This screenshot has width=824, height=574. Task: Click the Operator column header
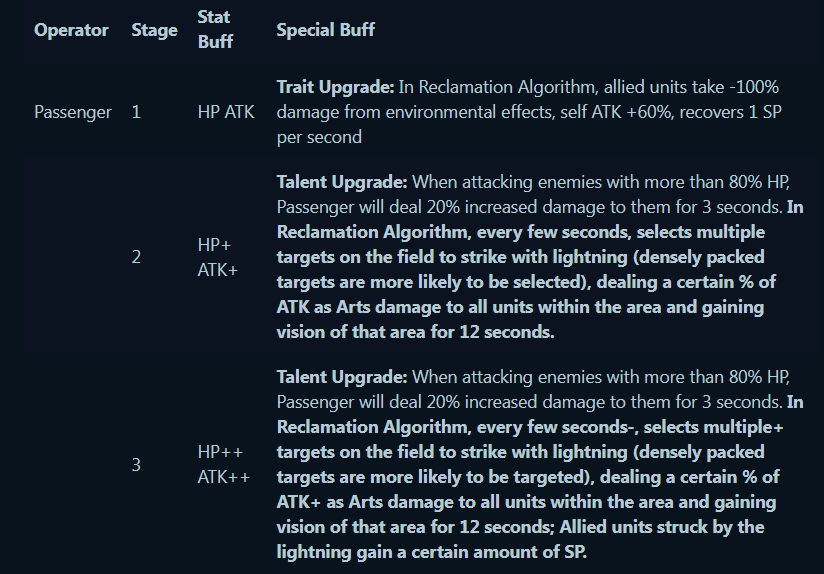point(71,30)
